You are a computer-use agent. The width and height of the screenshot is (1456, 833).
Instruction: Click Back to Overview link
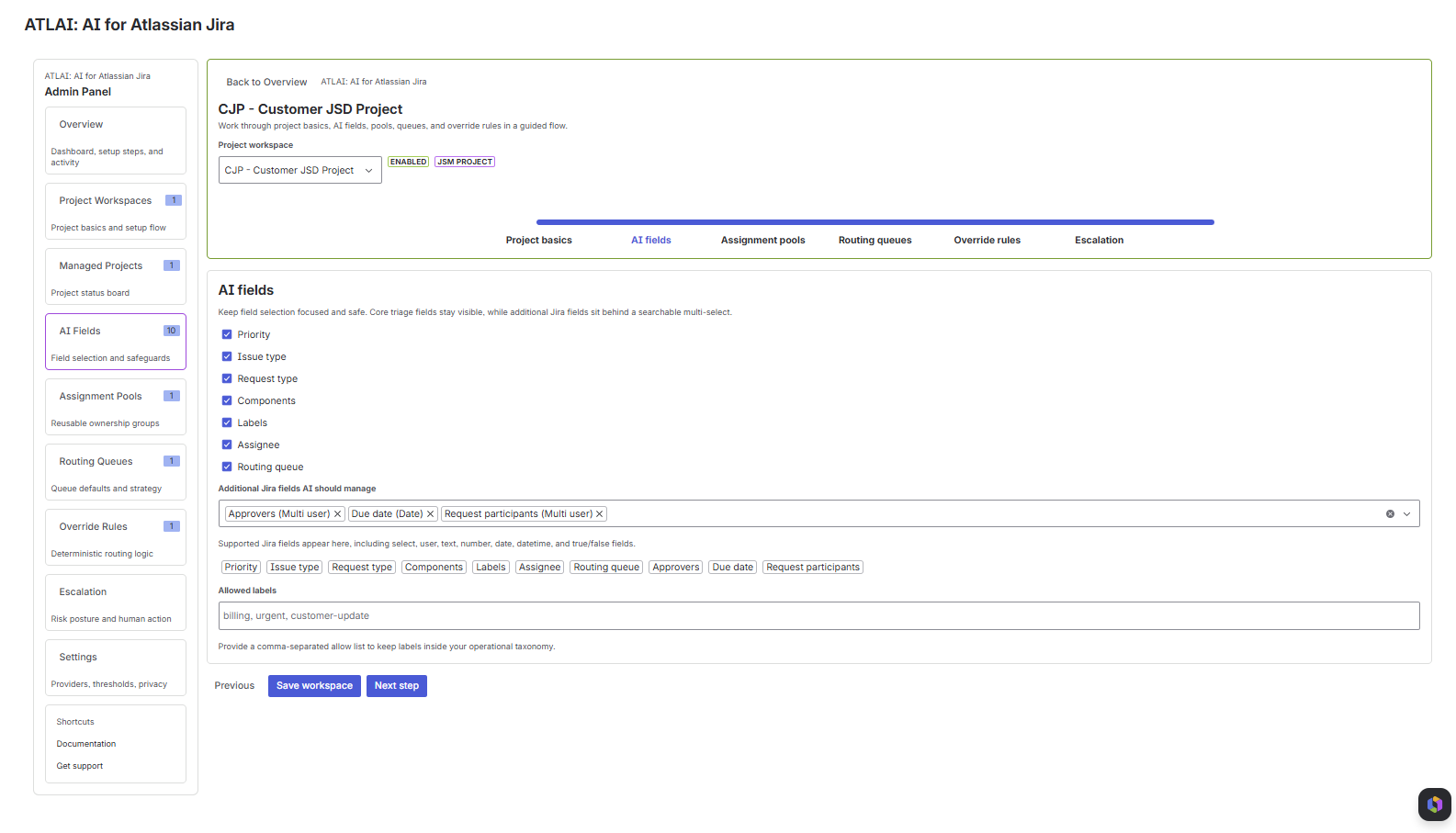[266, 82]
